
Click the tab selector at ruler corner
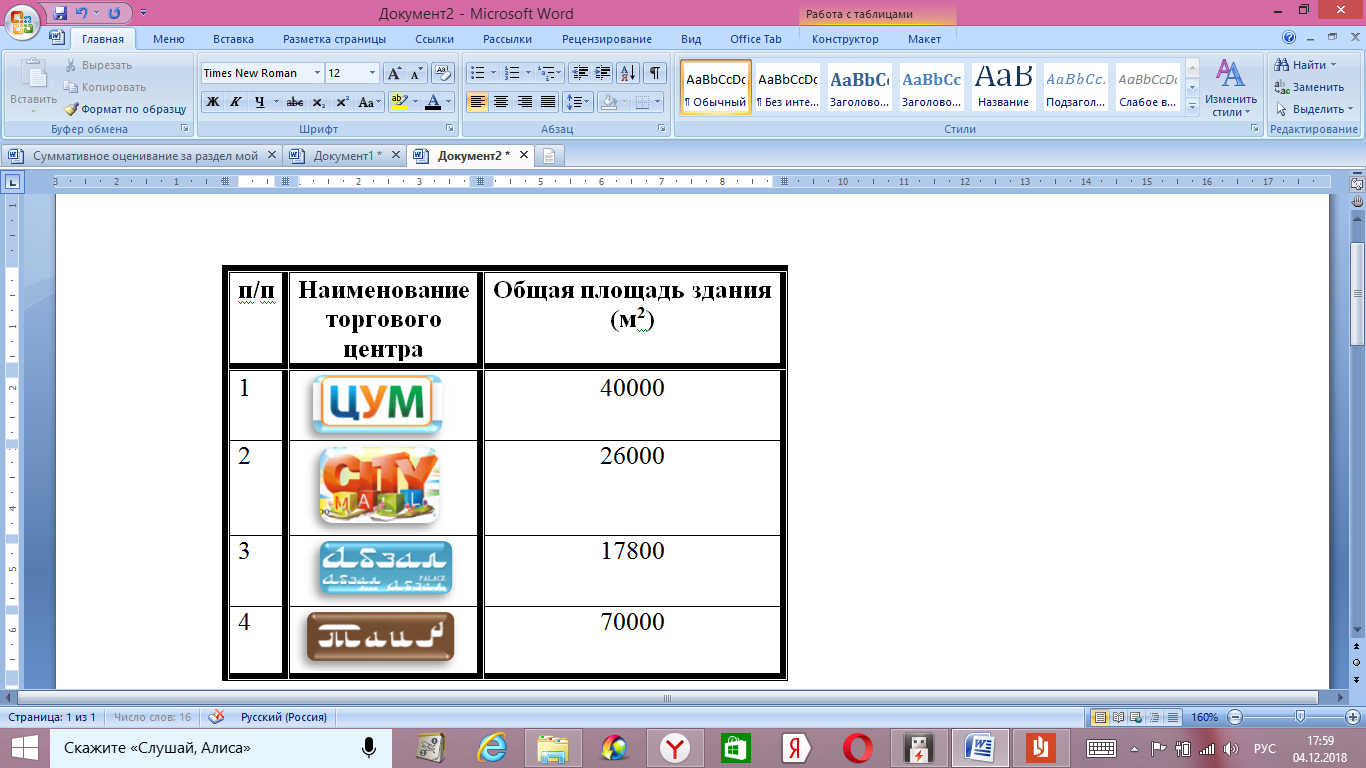click(x=13, y=182)
